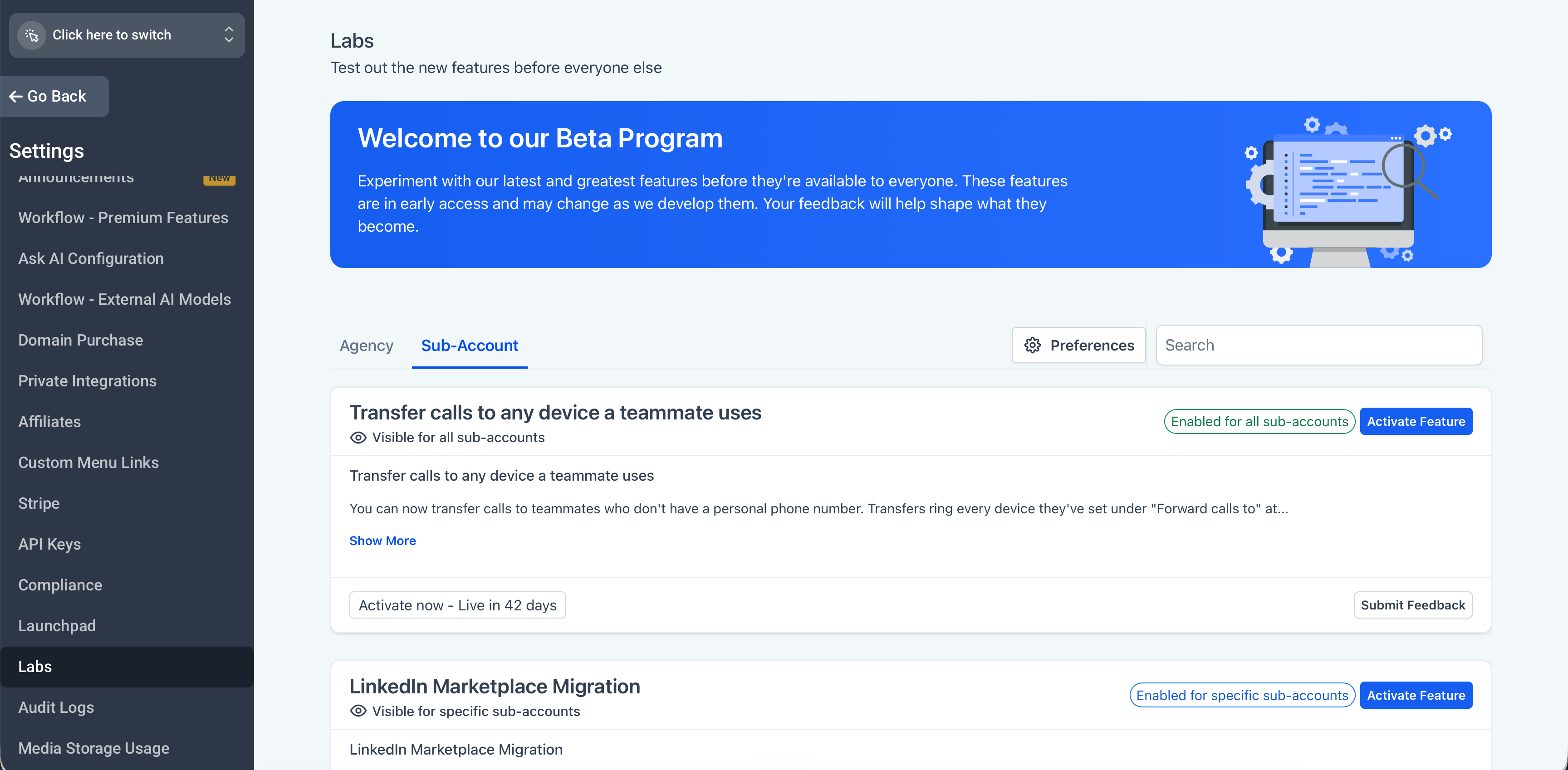
Task: Activate Feature for LinkedIn Marketplace Migration
Action: coord(1416,695)
